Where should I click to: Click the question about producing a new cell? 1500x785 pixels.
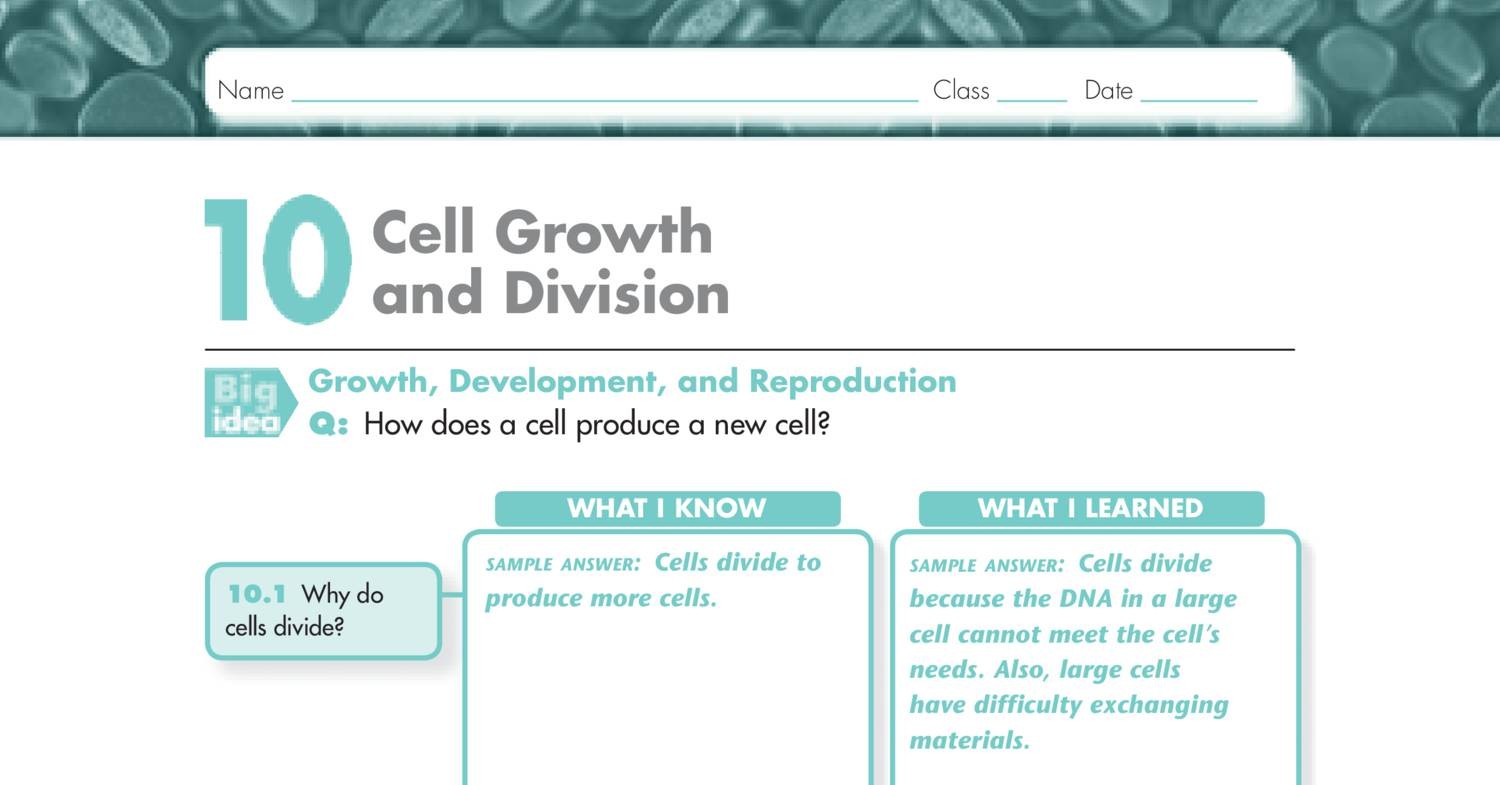596,424
